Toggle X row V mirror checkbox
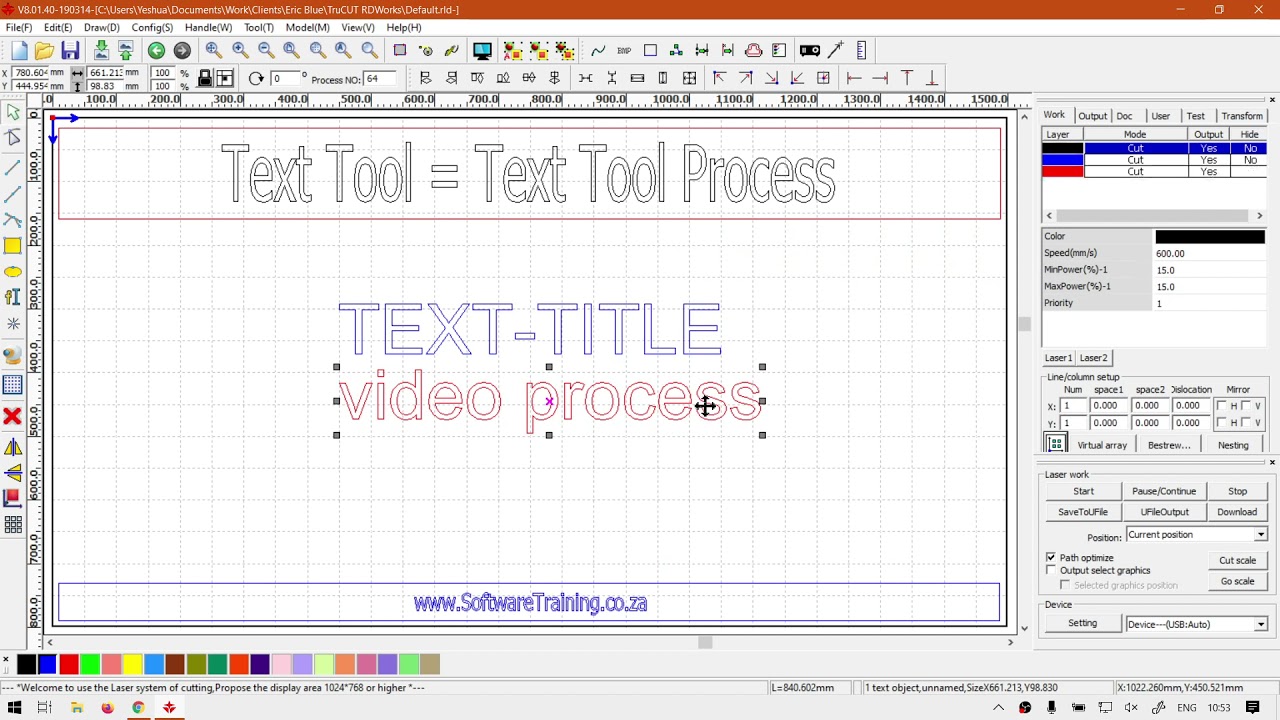This screenshot has width=1280, height=720. click(1246, 406)
